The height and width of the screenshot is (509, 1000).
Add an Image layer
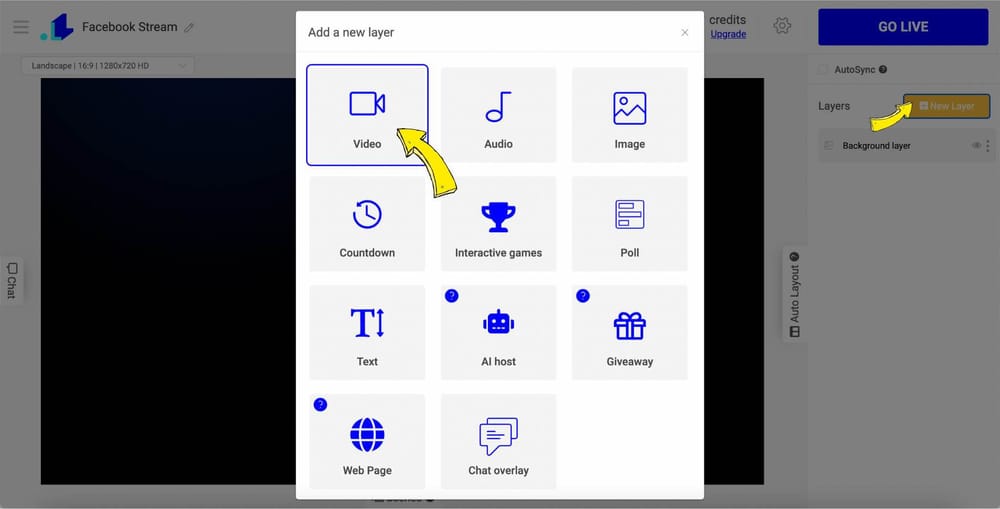coord(629,115)
